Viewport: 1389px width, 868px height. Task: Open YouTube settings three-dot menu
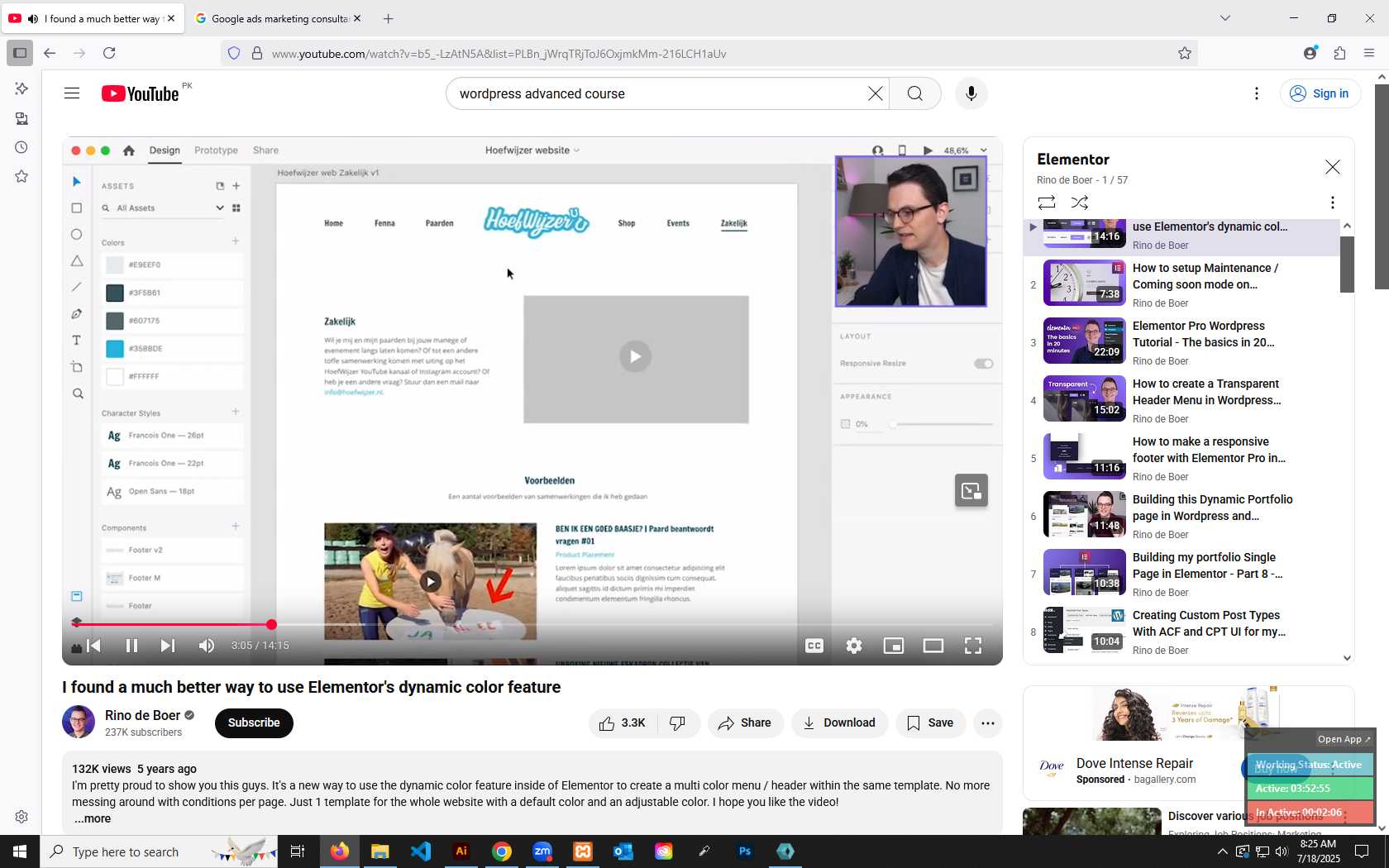[1257, 93]
